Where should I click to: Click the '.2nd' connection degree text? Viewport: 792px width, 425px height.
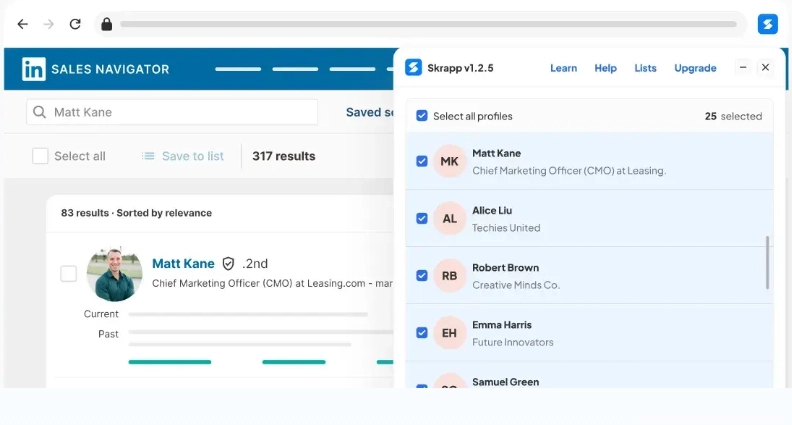255,263
